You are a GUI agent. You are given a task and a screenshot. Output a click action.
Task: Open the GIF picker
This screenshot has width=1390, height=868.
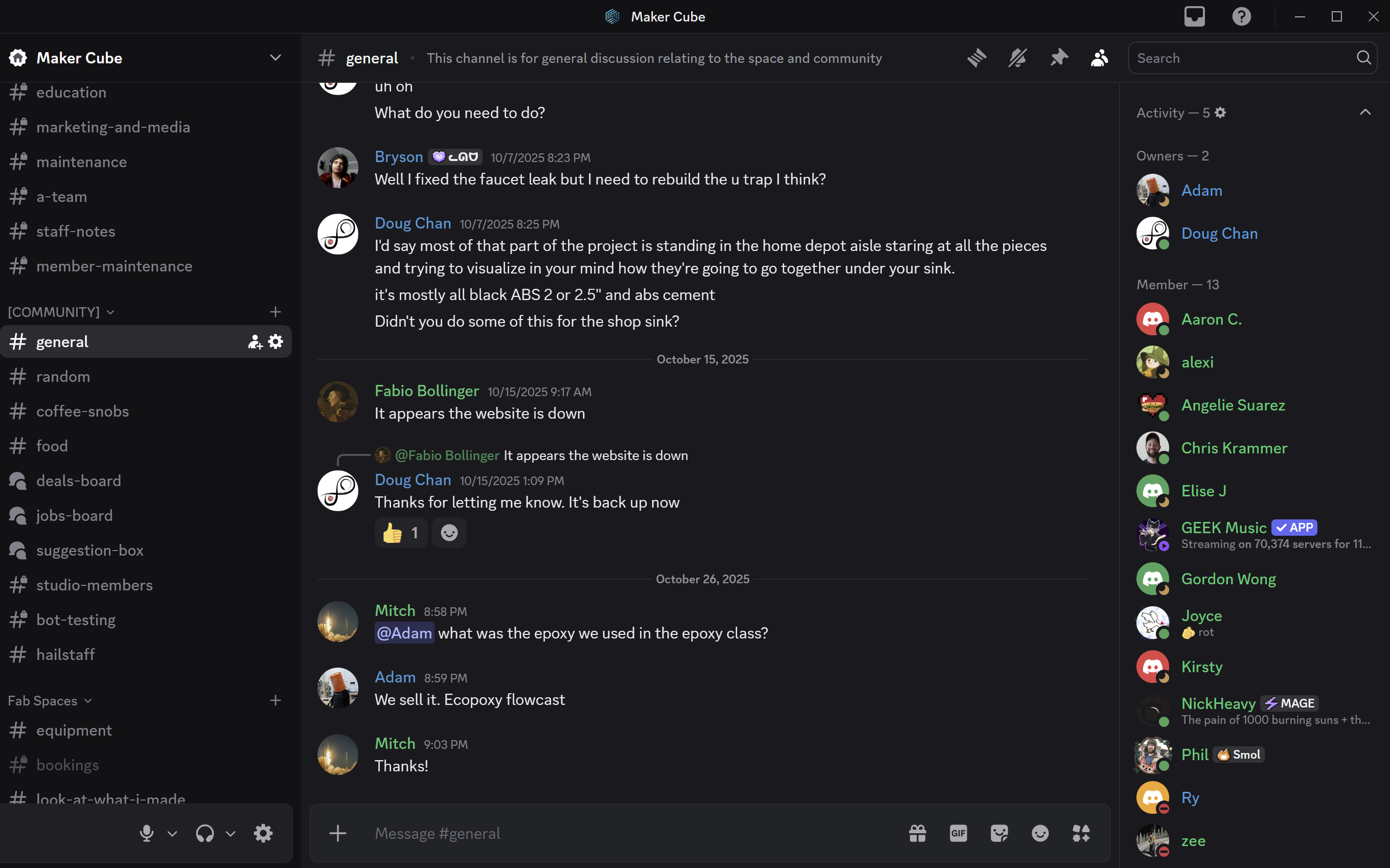[x=958, y=833]
